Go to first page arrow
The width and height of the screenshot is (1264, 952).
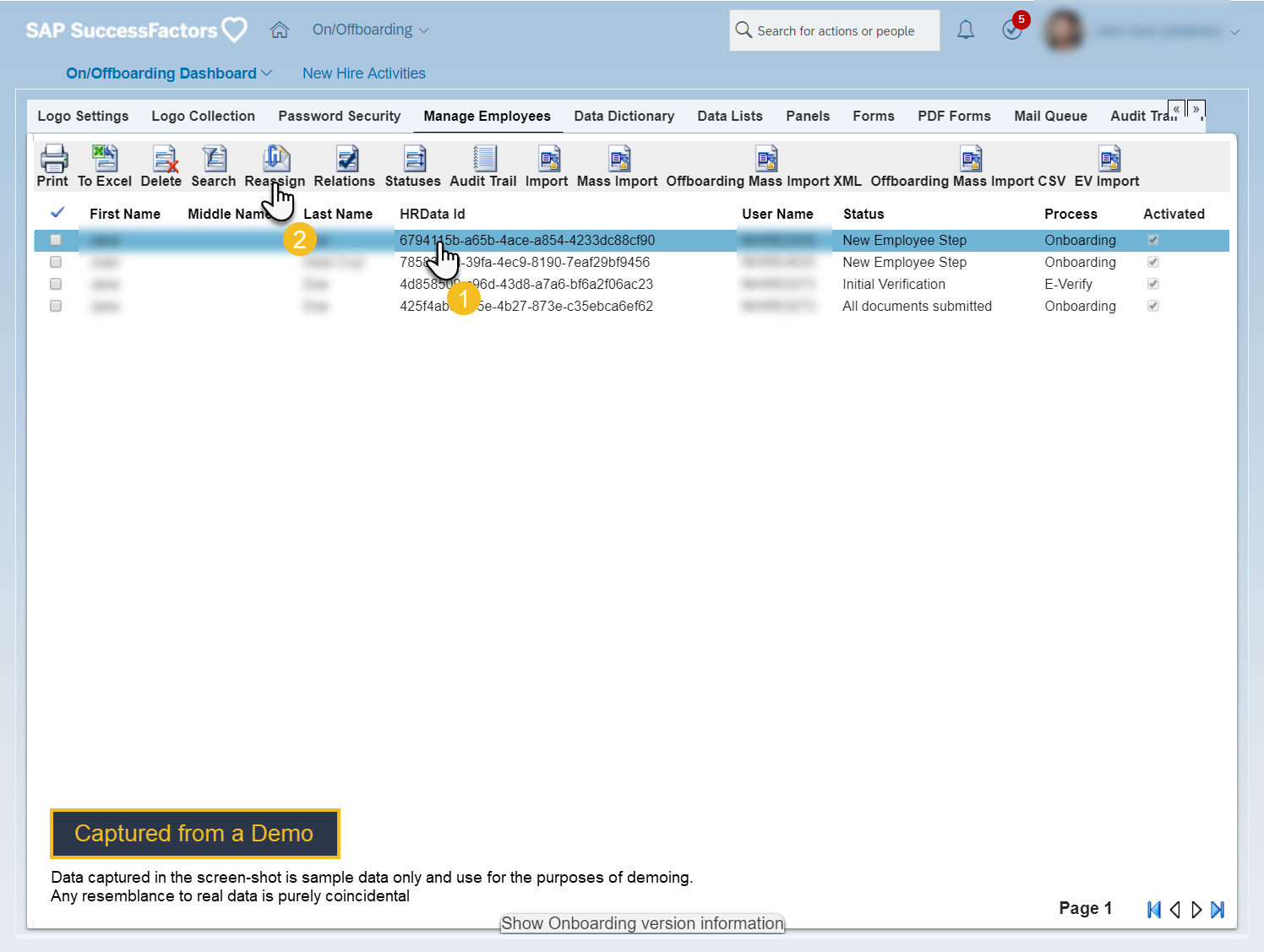[x=1154, y=910]
